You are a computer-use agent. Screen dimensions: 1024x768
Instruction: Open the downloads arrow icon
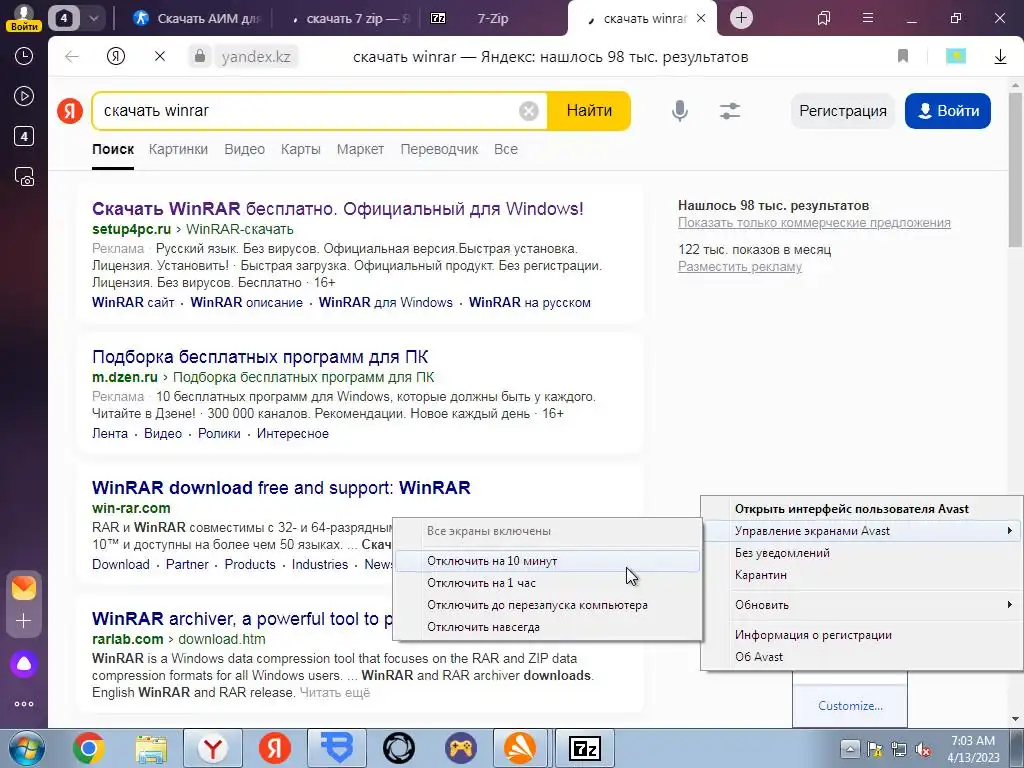pyautogui.click(x=1000, y=57)
